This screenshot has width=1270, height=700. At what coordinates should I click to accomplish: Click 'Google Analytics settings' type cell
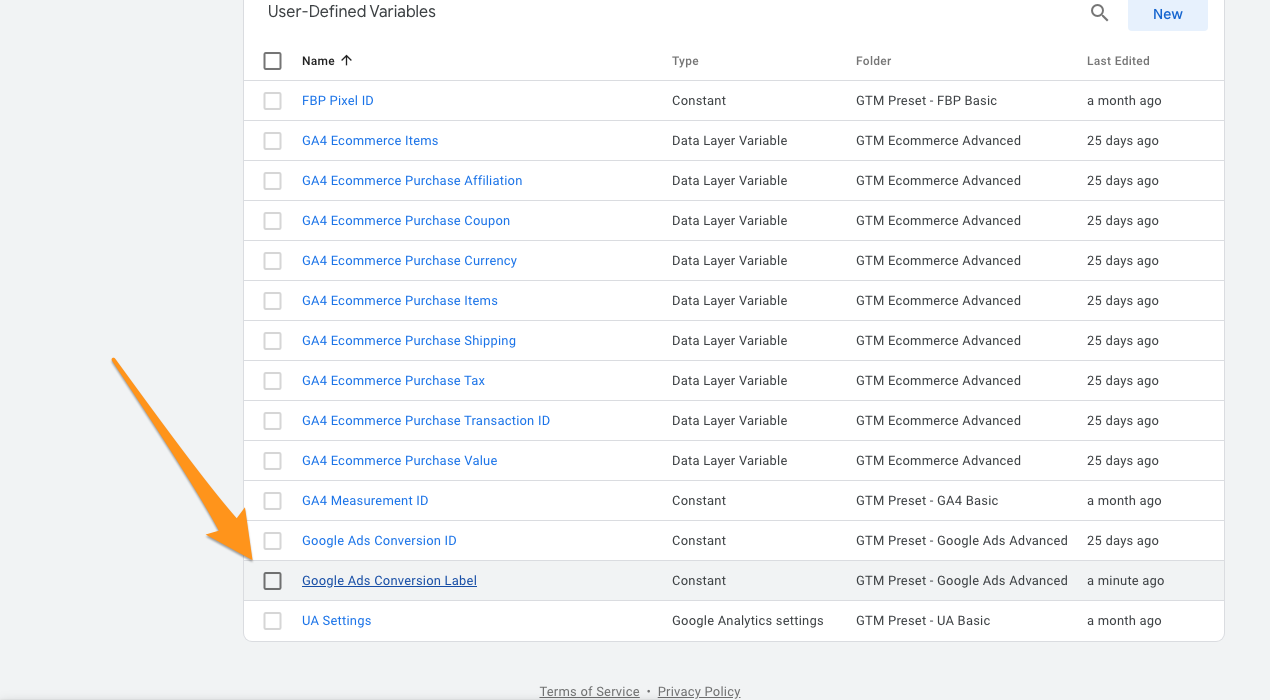tap(748, 621)
